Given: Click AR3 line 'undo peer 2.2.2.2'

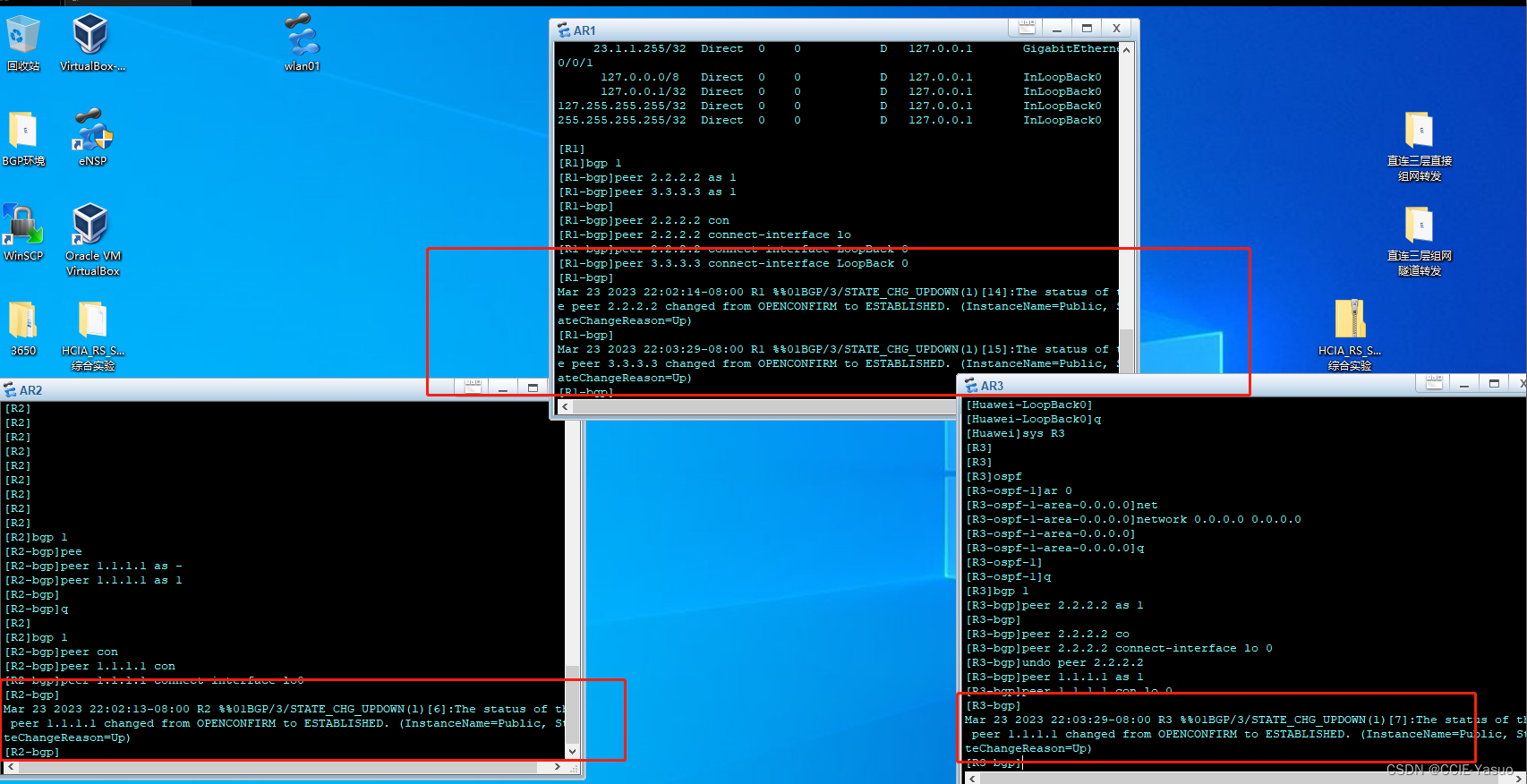Looking at the screenshot, I should 1054,662.
